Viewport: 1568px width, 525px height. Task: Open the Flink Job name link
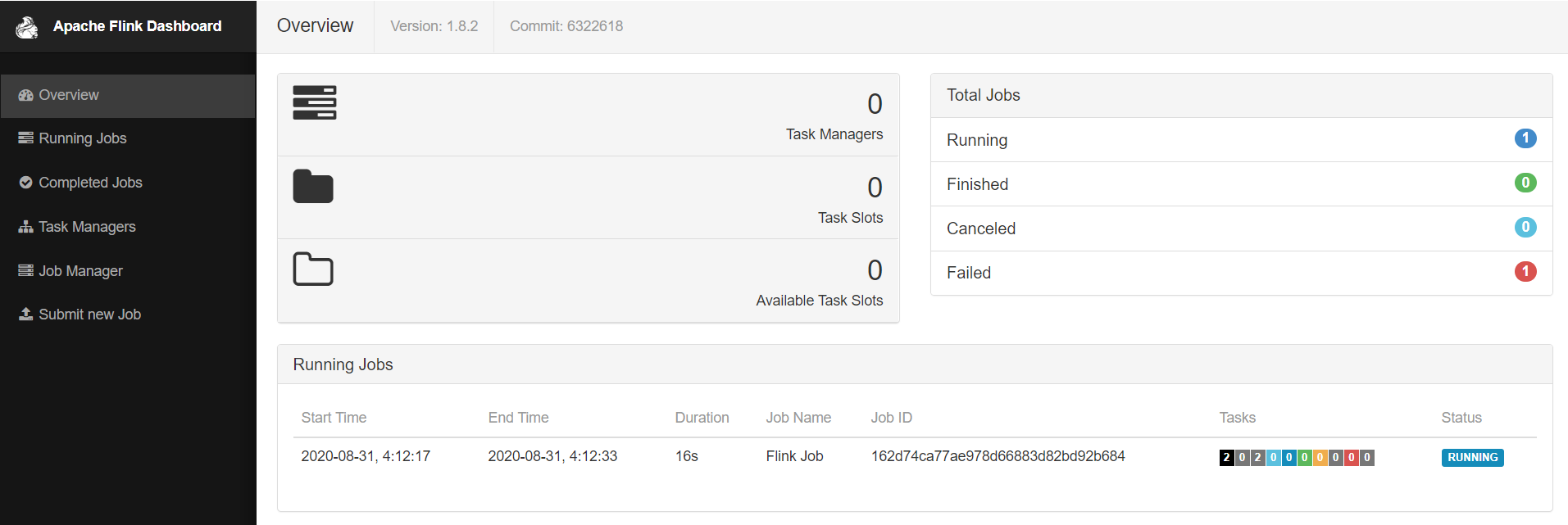794,456
